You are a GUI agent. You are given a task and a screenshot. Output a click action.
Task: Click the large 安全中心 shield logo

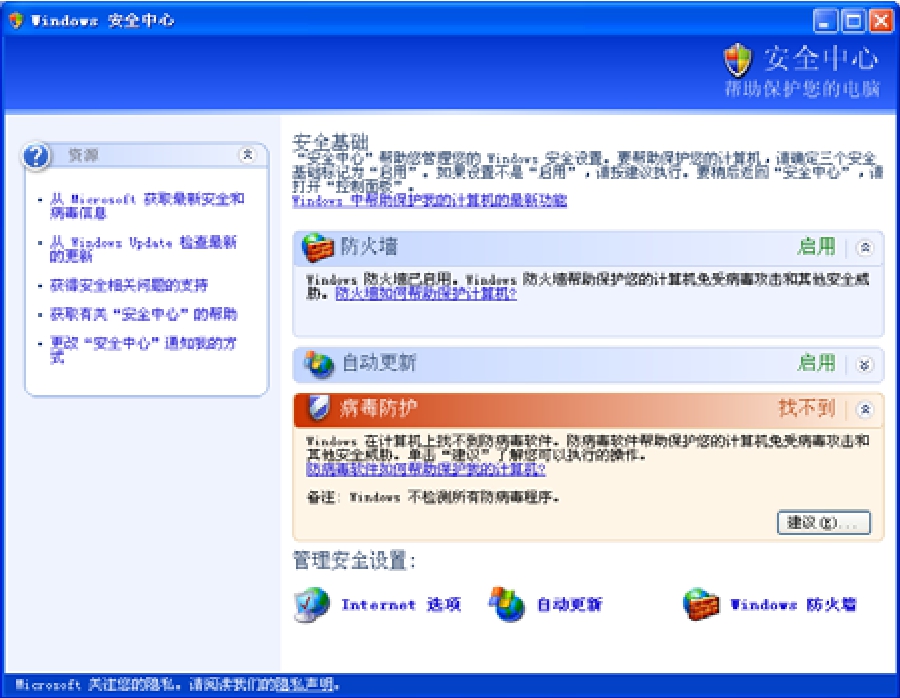click(738, 60)
